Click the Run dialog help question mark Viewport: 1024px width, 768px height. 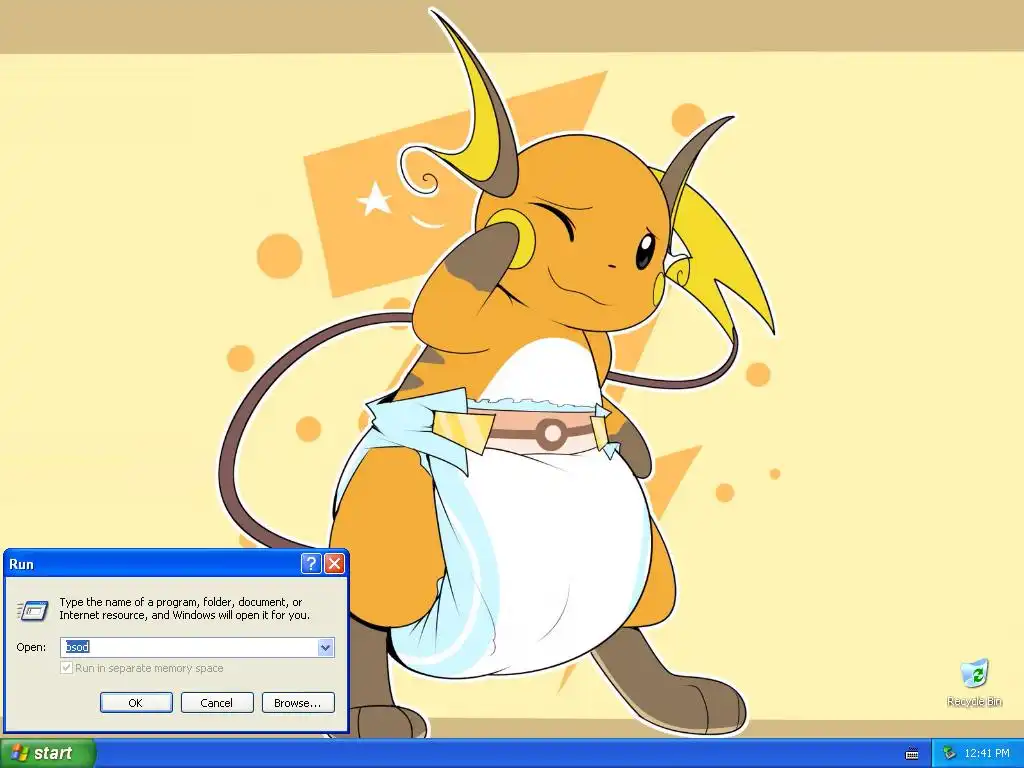[x=311, y=564]
